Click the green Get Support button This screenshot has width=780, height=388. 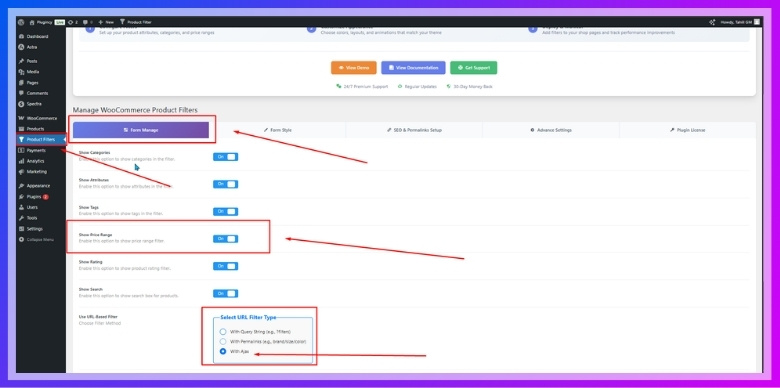coord(474,68)
